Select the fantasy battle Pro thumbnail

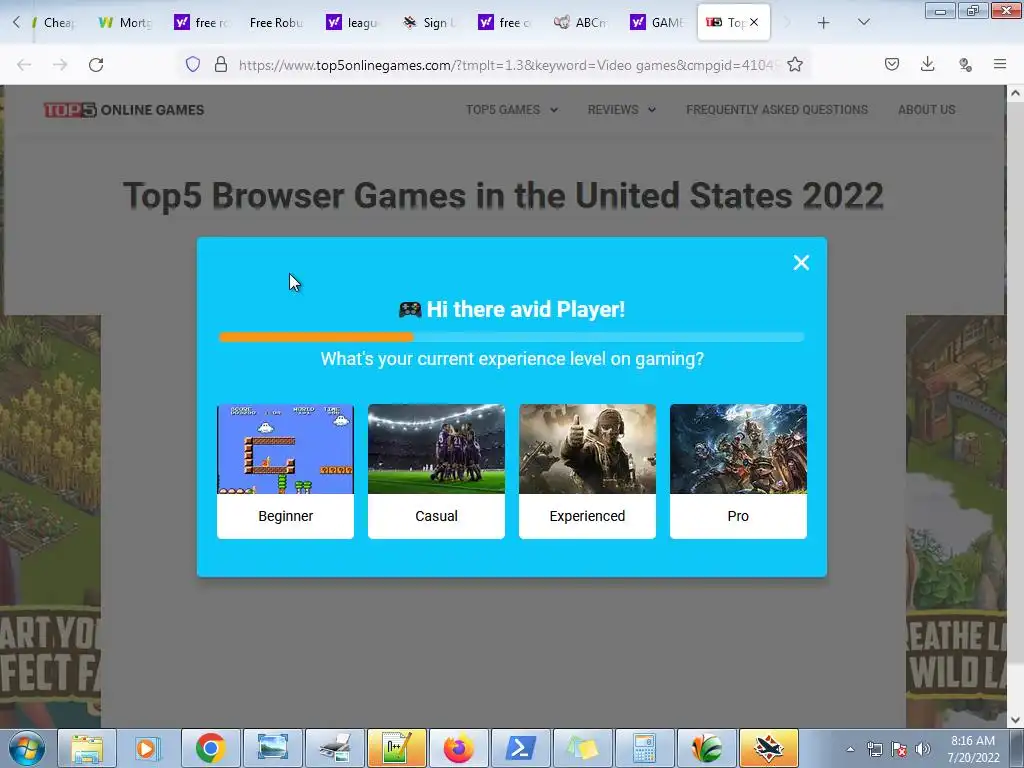(x=738, y=449)
